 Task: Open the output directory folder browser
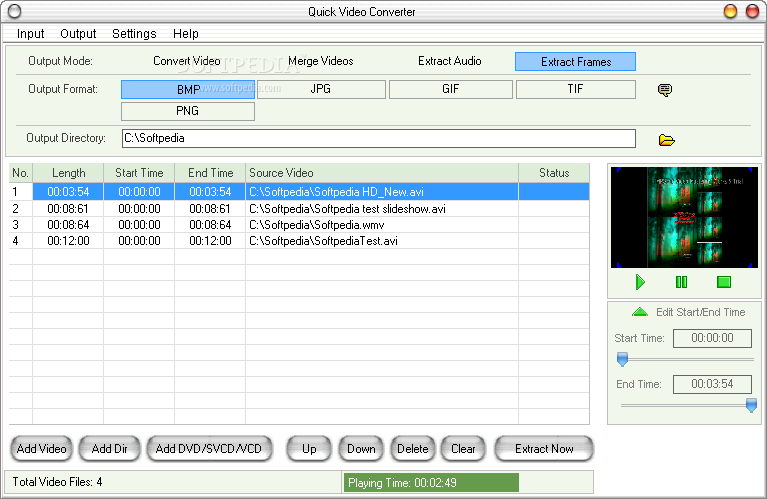(666, 140)
